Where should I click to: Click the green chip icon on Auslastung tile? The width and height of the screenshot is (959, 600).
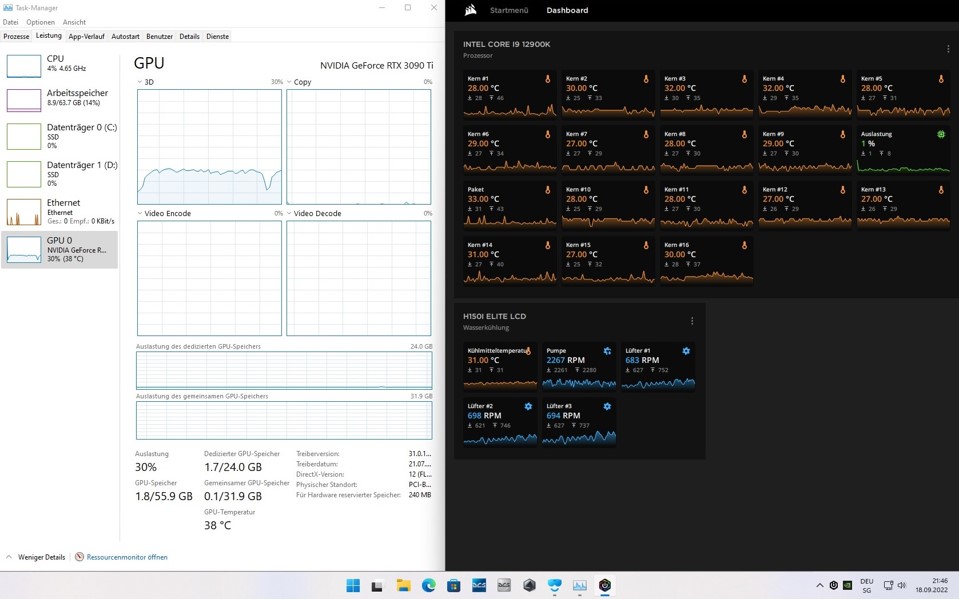tap(941, 135)
